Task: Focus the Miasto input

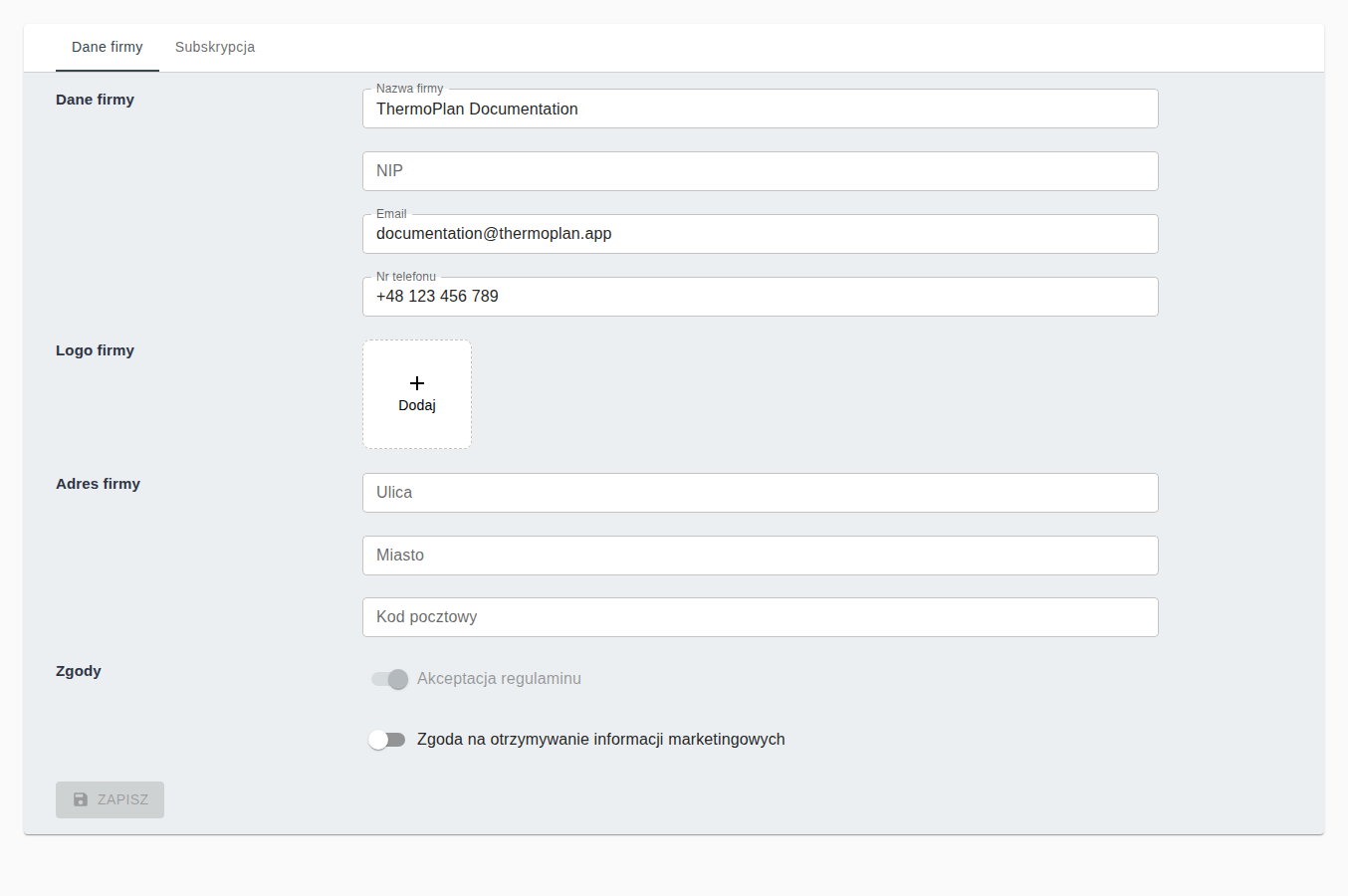Action: tap(761, 556)
